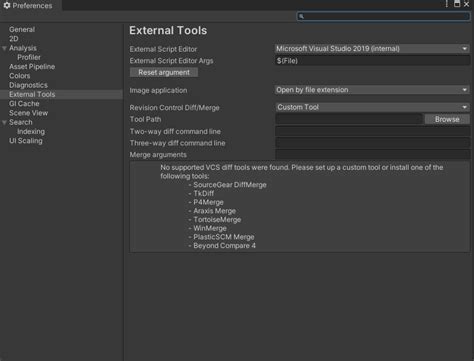Click the search magnifier icon
The image size is (474, 361).
point(301,16)
